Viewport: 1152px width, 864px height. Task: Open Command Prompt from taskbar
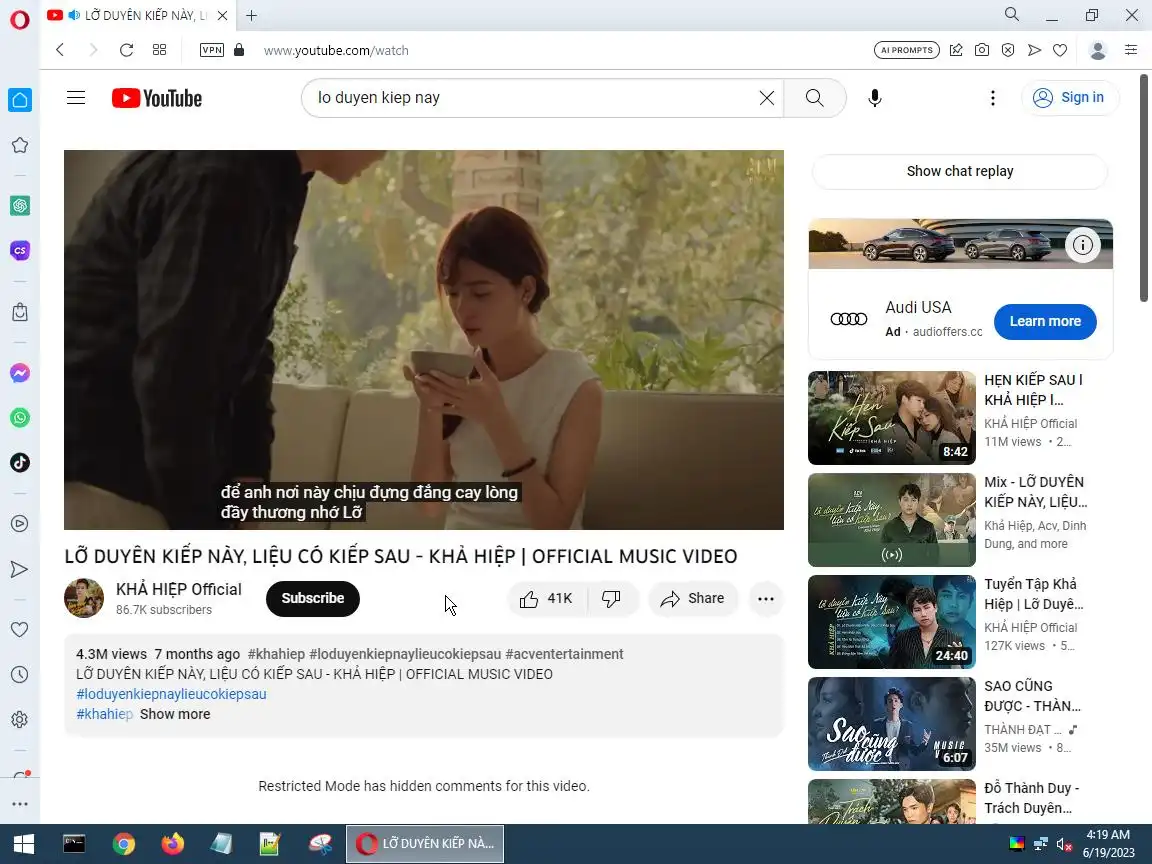click(x=73, y=844)
